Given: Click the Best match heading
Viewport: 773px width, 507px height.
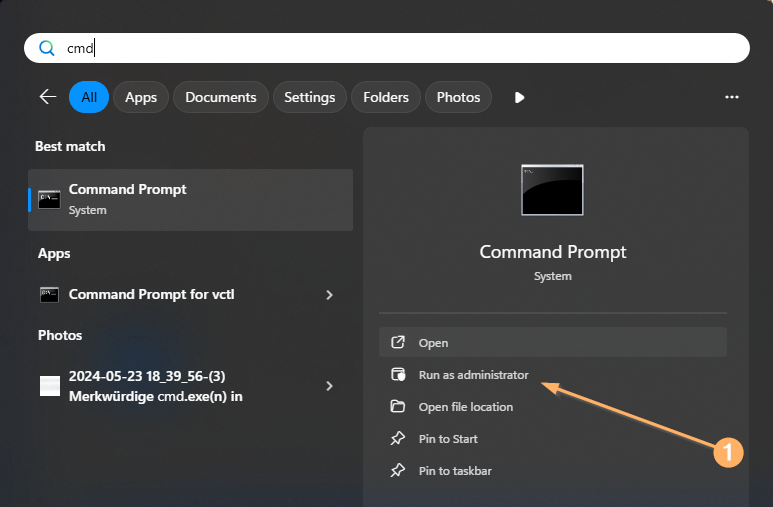Looking at the screenshot, I should pyautogui.click(x=70, y=146).
